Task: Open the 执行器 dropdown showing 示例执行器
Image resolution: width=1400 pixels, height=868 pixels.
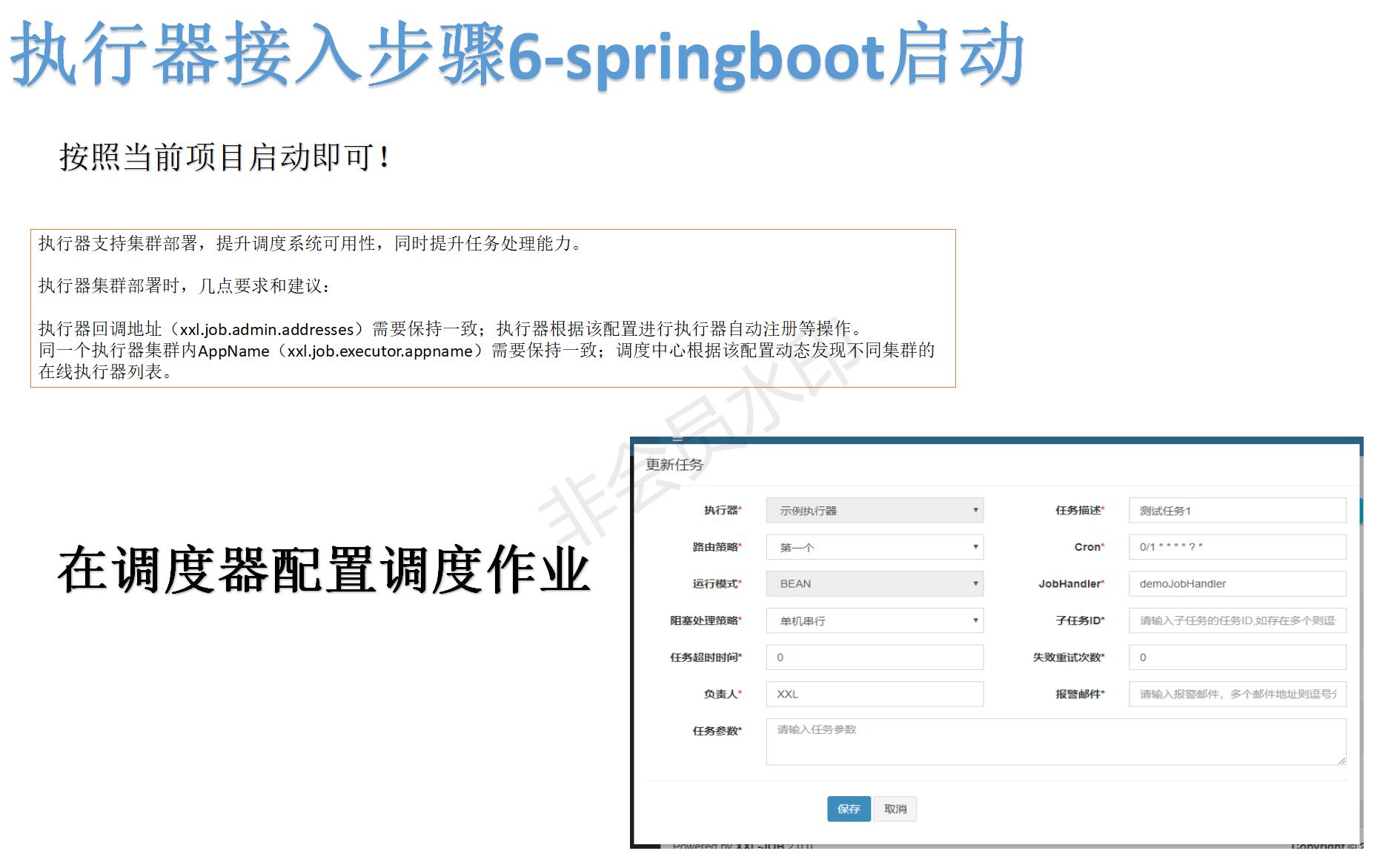Action: [875, 511]
